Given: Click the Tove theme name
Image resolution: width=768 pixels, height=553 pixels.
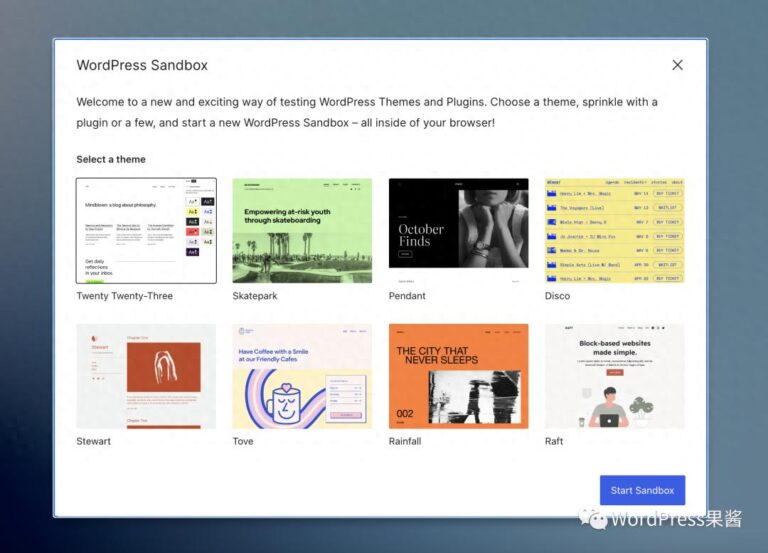Looking at the screenshot, I should (x=243, y=441).
